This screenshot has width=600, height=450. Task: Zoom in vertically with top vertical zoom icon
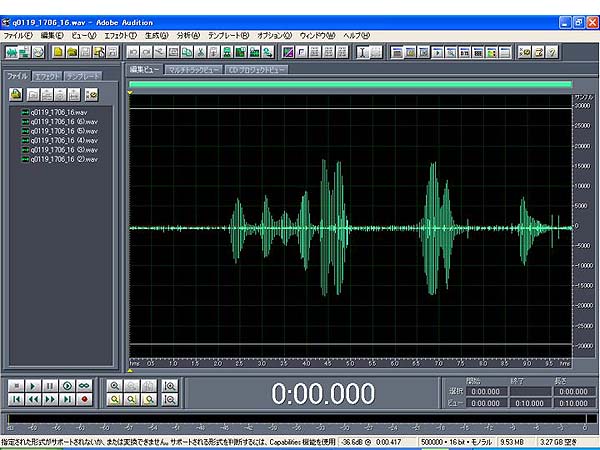170,386
